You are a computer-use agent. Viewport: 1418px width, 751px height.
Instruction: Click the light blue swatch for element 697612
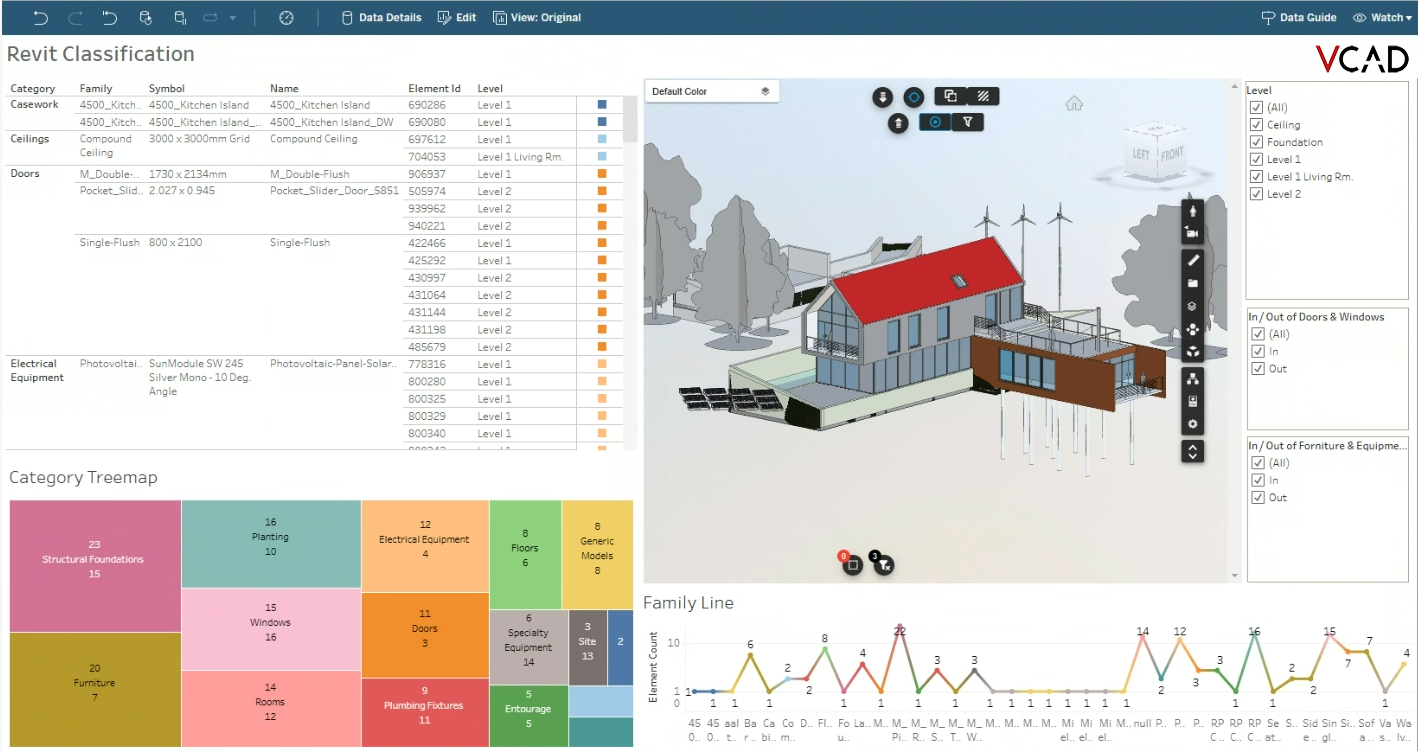tap(602, 139)
